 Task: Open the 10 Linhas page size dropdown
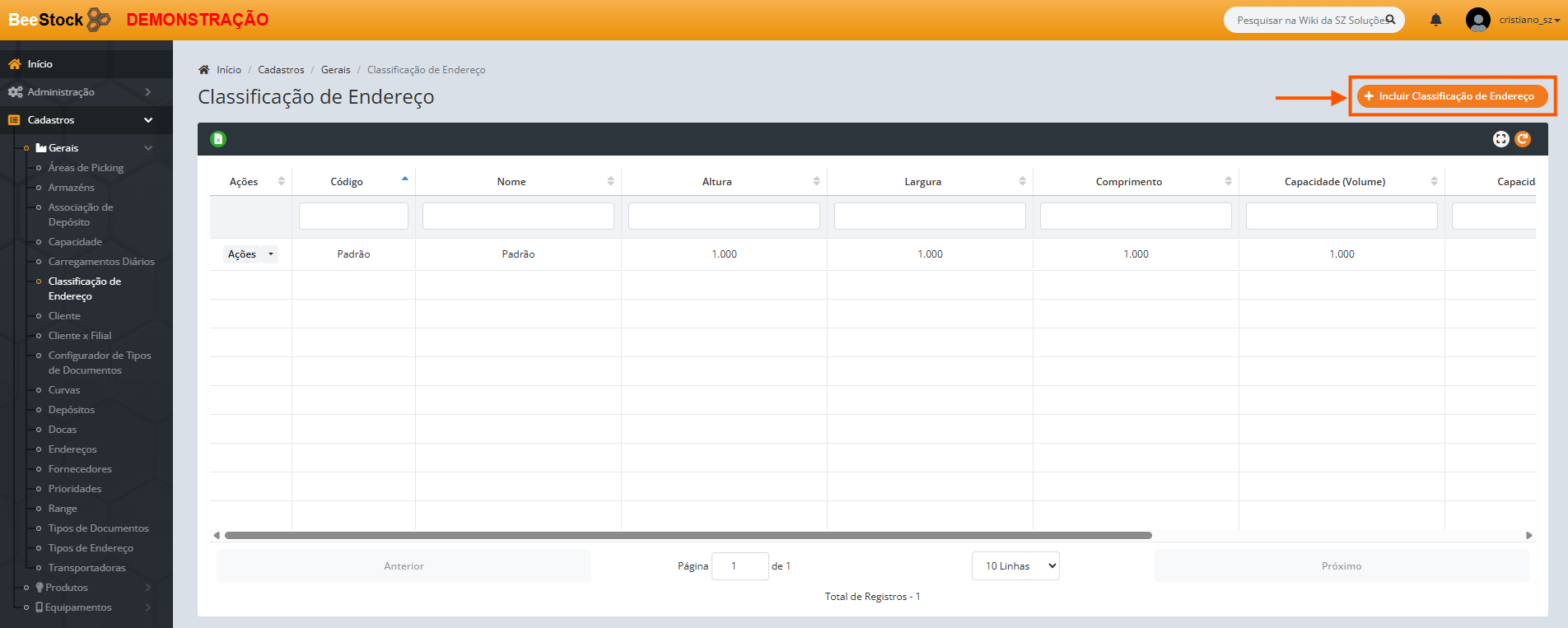click(x=1015, y=566)
